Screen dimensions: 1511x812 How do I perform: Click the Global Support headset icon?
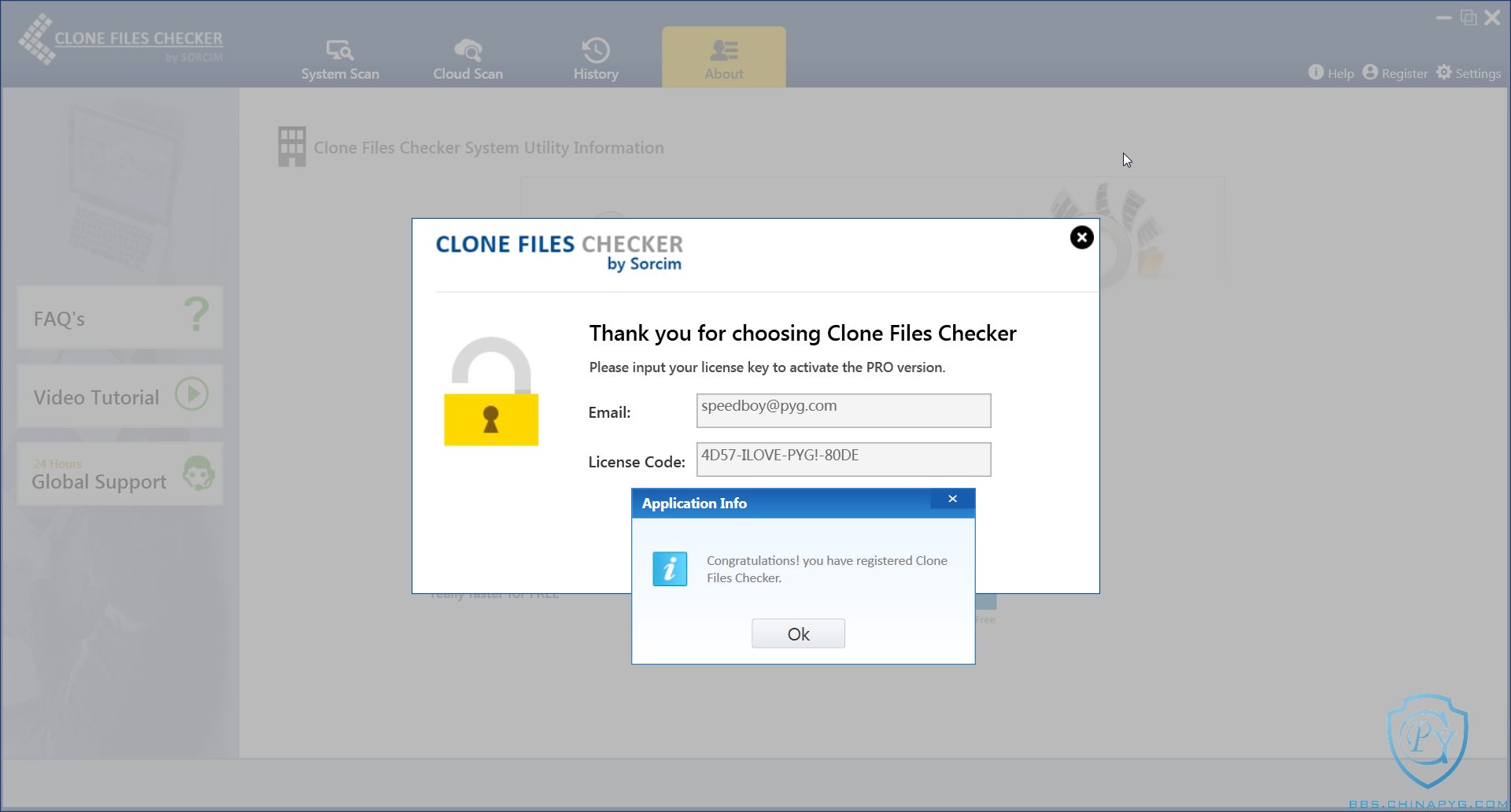198,473
